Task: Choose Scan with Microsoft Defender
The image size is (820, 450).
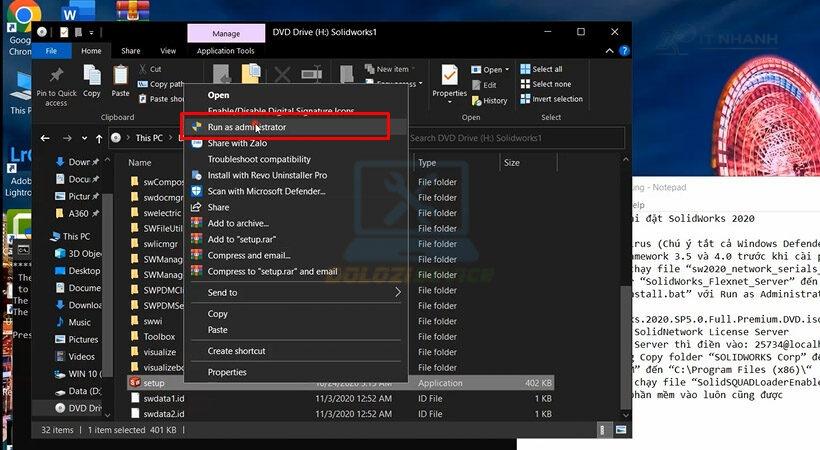Action: coord(266,191)
